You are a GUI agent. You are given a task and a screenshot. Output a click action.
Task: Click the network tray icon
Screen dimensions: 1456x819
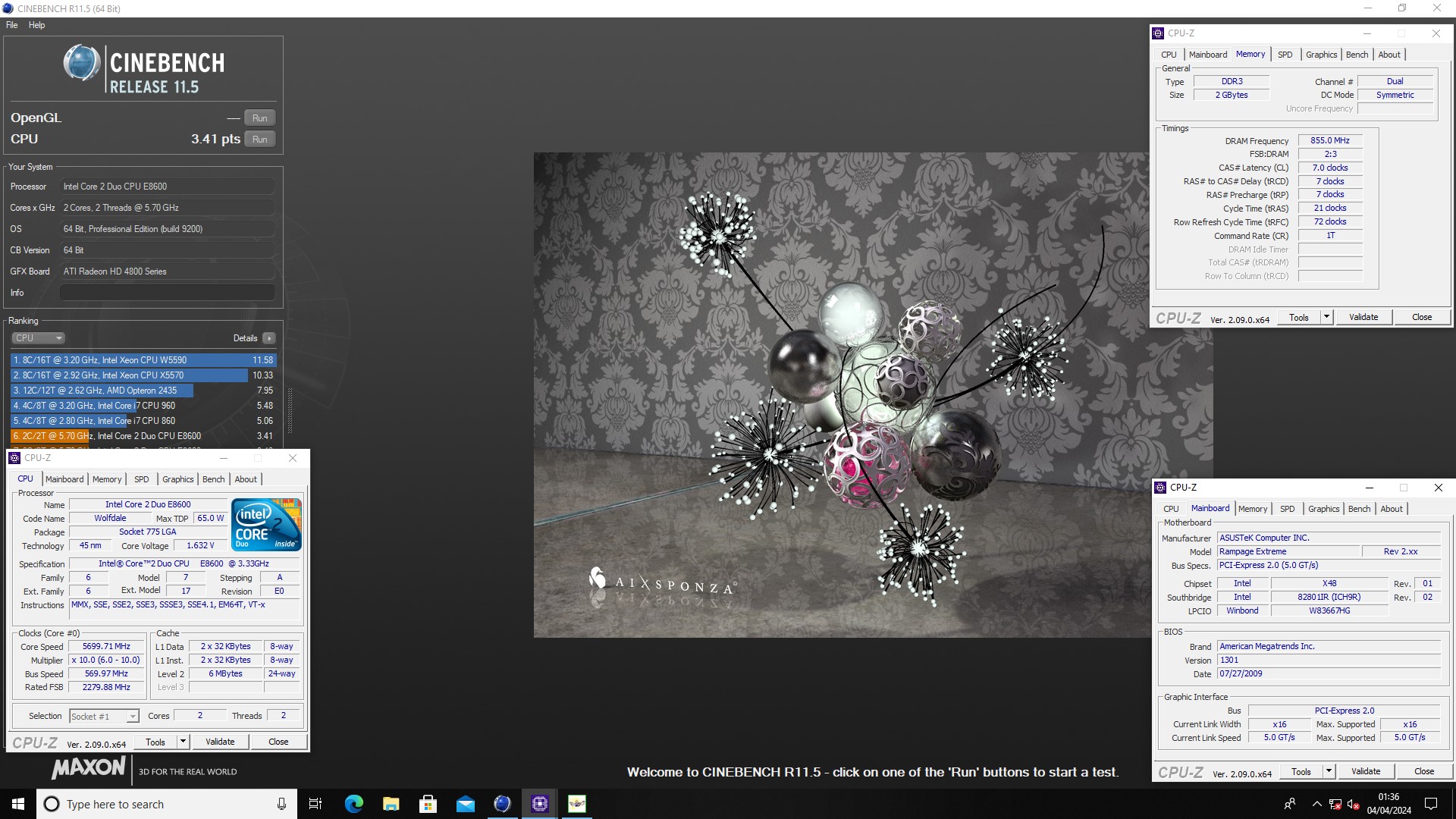[1335, 804]
